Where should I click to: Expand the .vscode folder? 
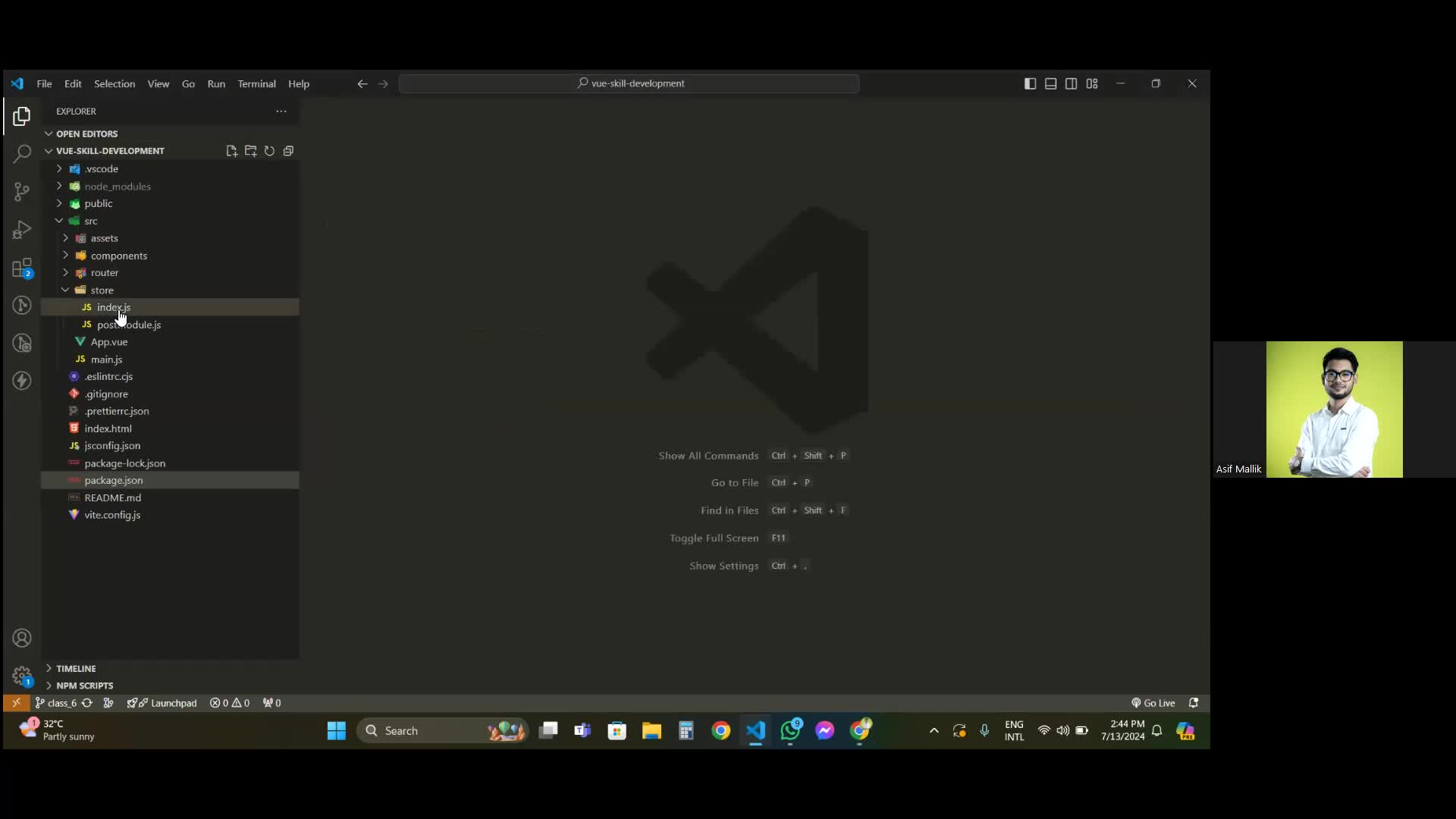pyautogui.click(x=170, y=169)
